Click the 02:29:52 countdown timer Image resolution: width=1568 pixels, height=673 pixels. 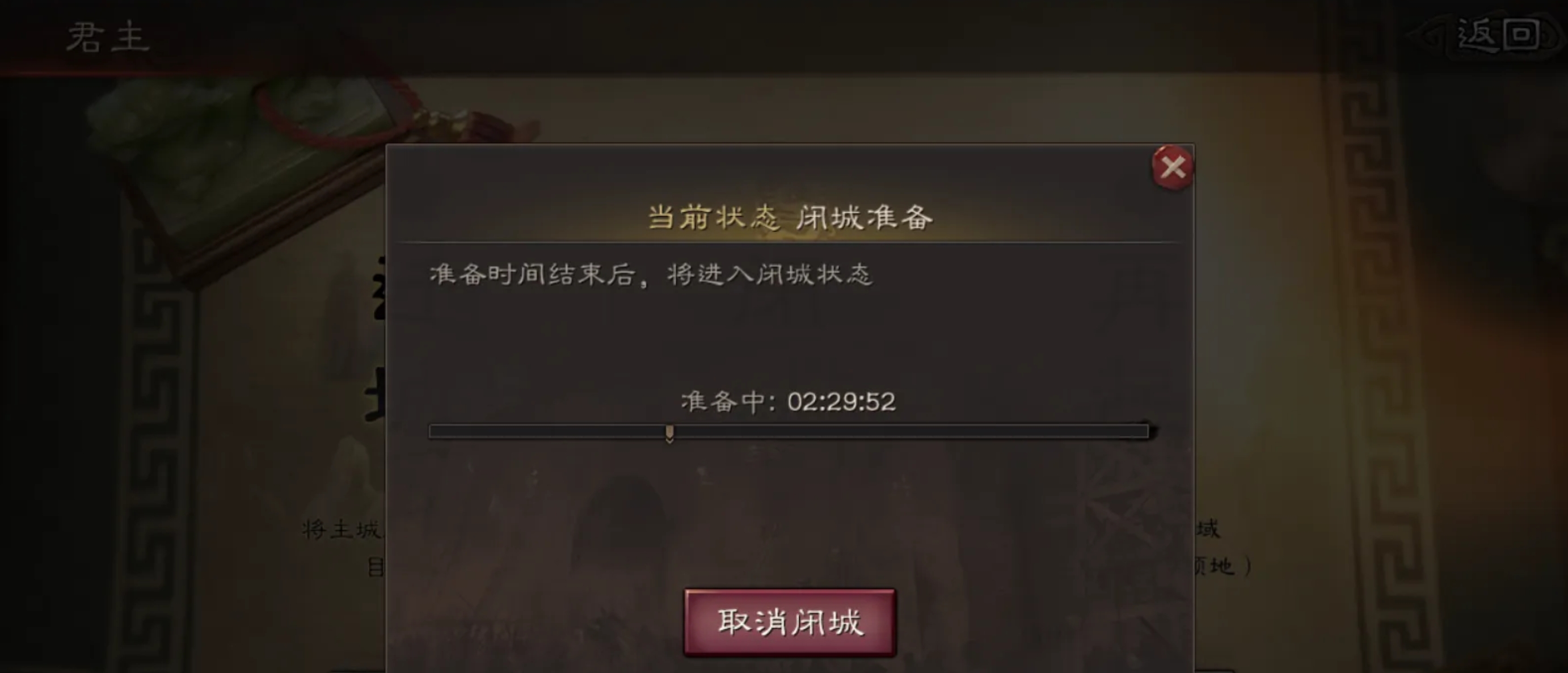click(x=841, y=401)
